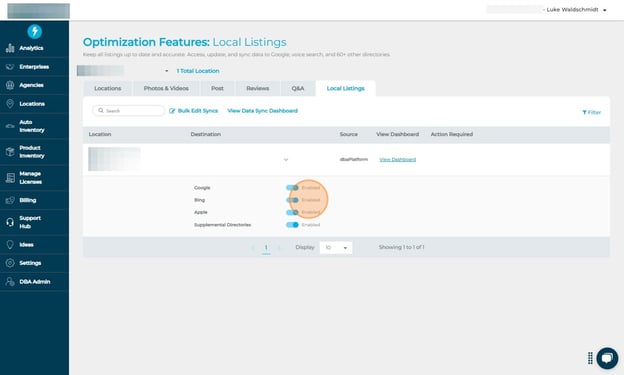The height and width of the screenshot is (375, 624).
Task: Click the search magnifier icon
Action: point(101,110)
